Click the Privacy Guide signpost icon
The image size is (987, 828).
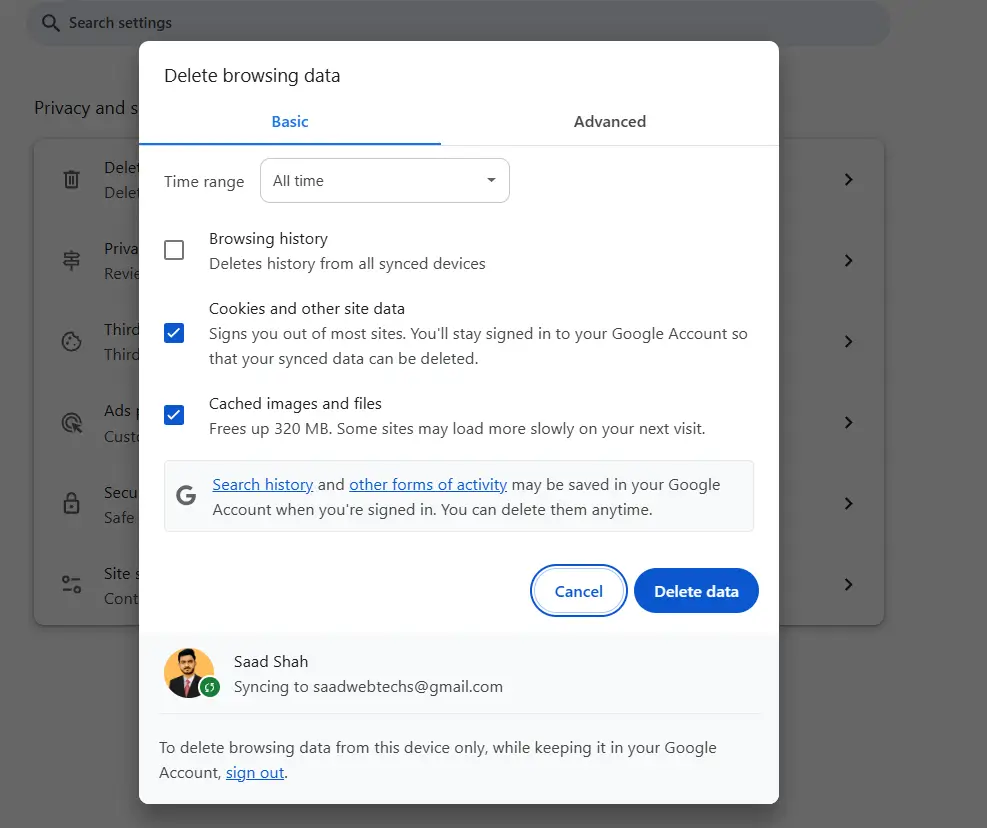click(72, 261)
